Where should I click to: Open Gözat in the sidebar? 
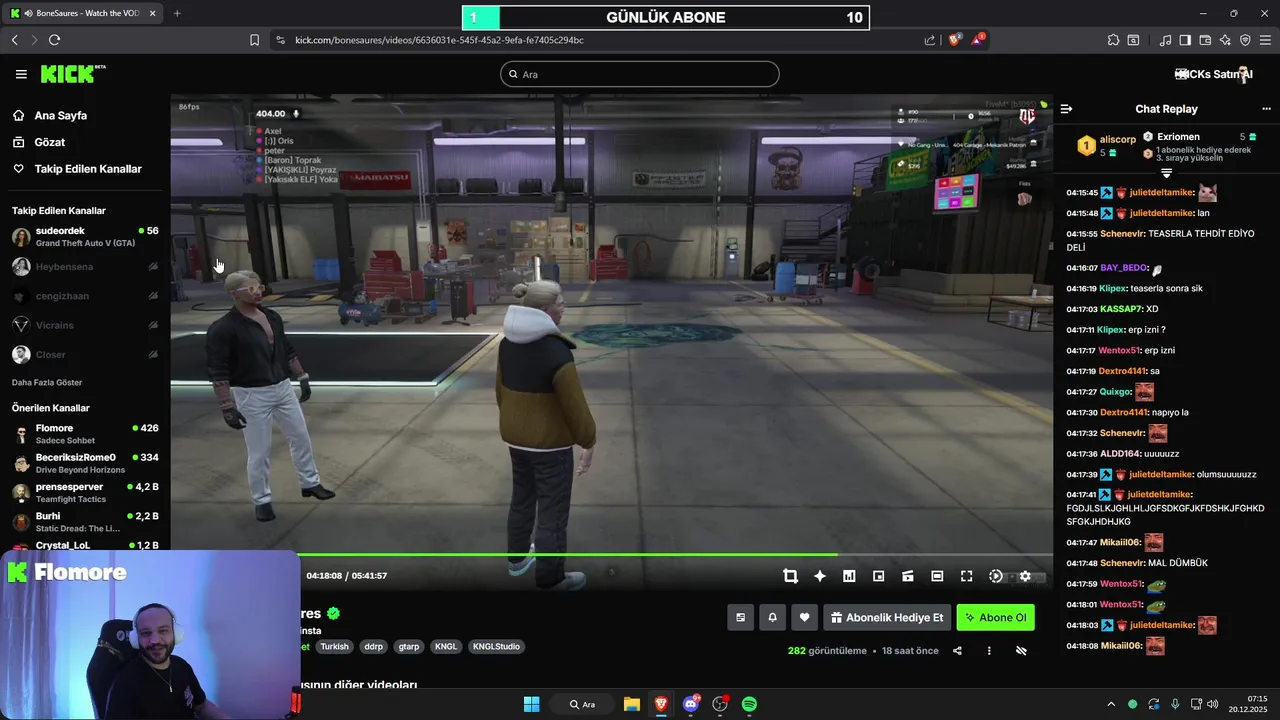85,142
